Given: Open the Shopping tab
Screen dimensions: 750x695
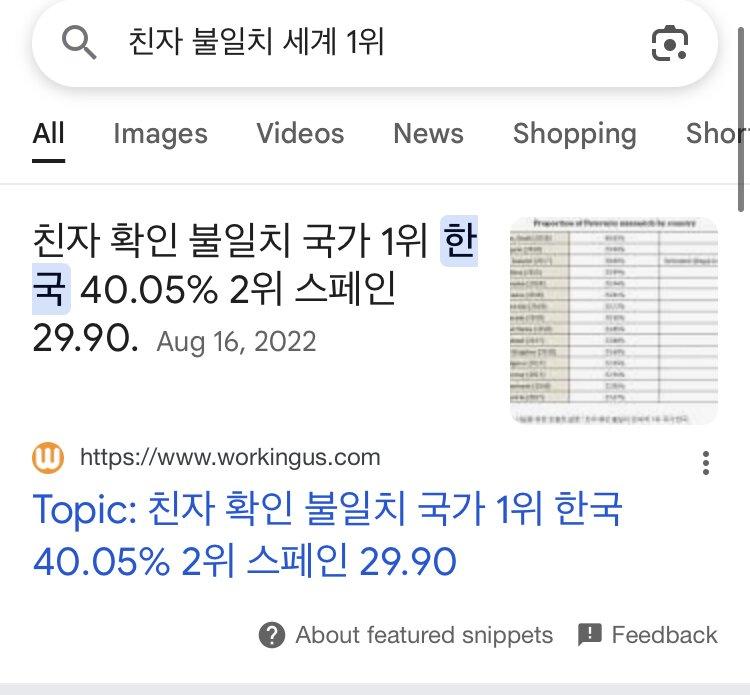Looking at the screenshot, I should 574,134.
